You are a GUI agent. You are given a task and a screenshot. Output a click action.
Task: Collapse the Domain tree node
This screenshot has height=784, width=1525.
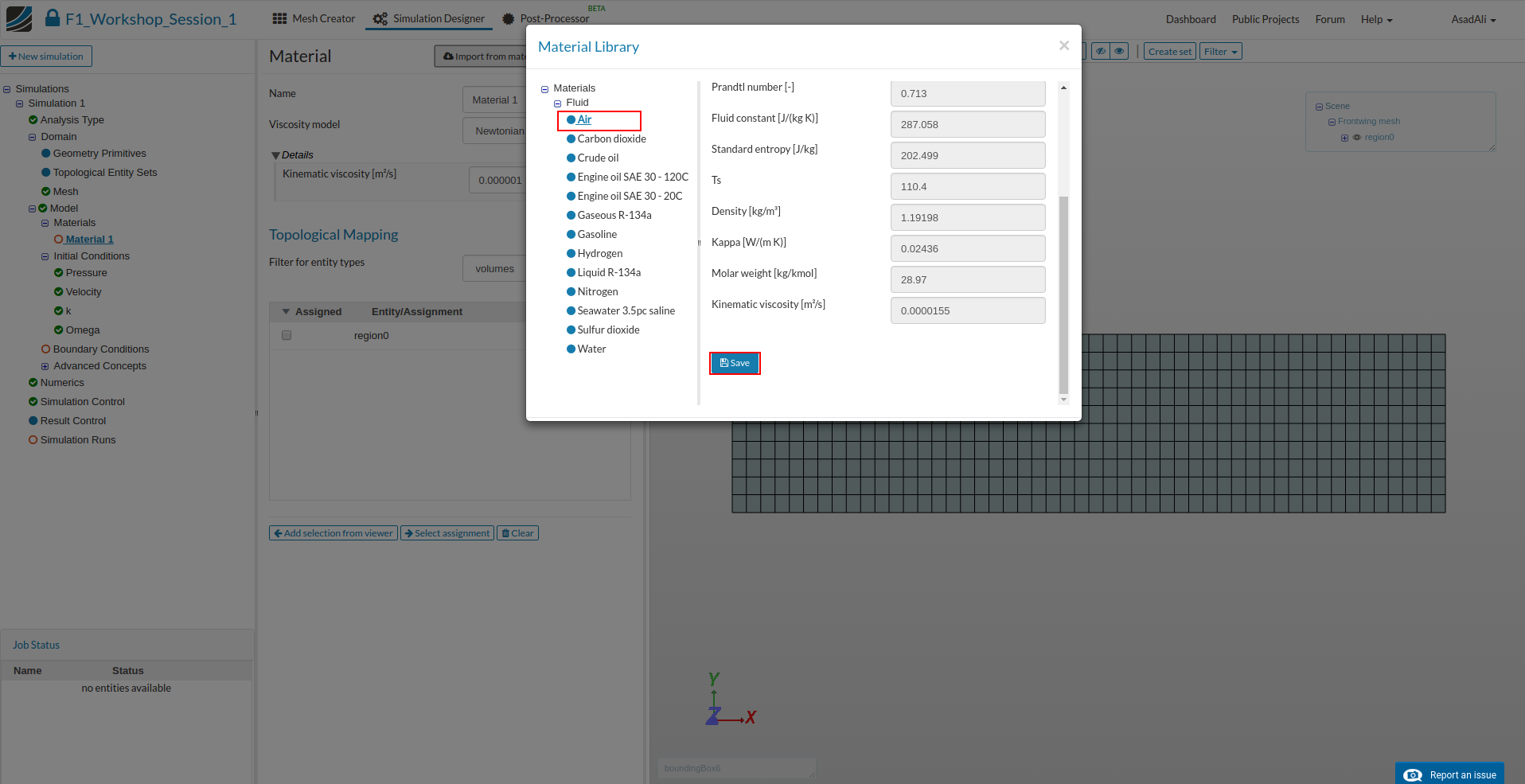coord(32,138)
